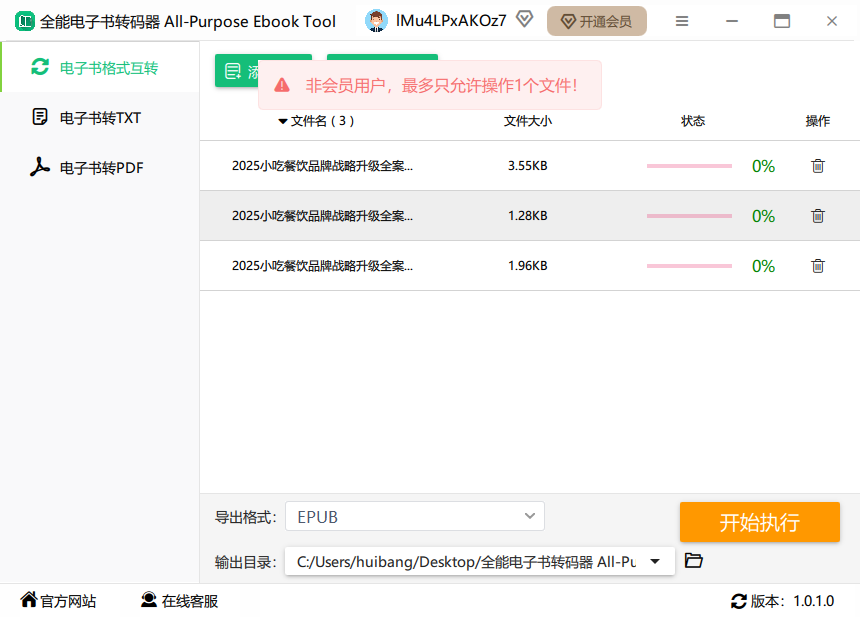Image resolution: width=860 pixels, height=617 pixels.
Task: Switch to 电子书转TXT tab
Action: (100, 118)
